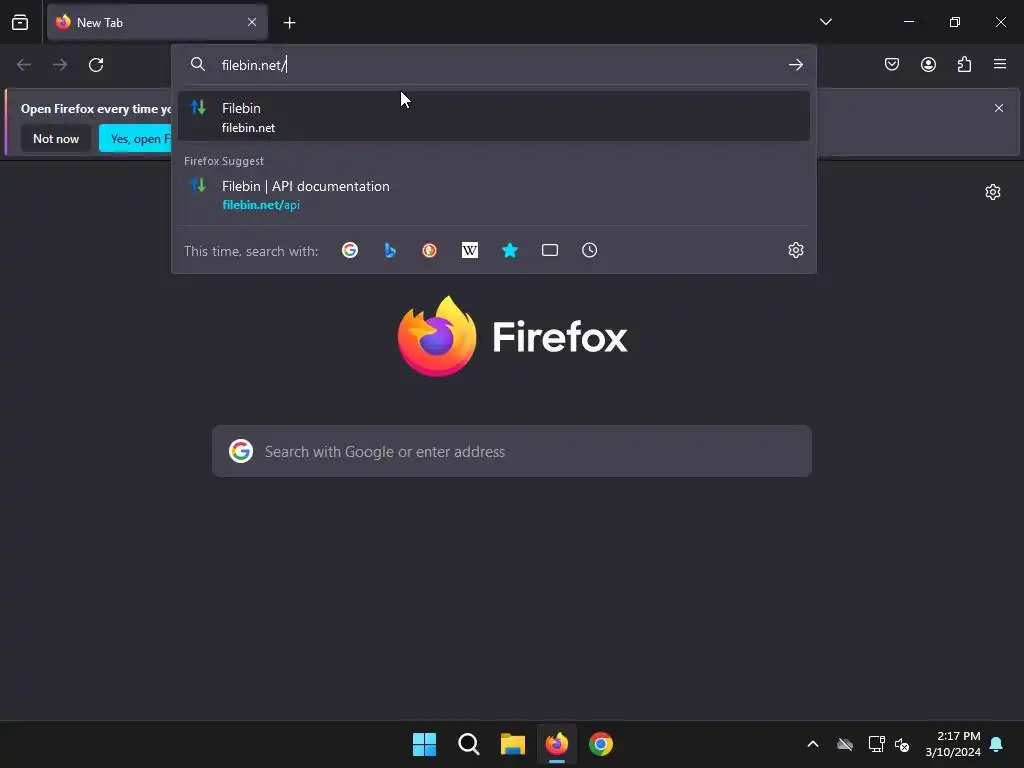Screen dimensions: 1024x768
Task: Dismiss the Open Firefox every time banner
Action: (999, 108)
